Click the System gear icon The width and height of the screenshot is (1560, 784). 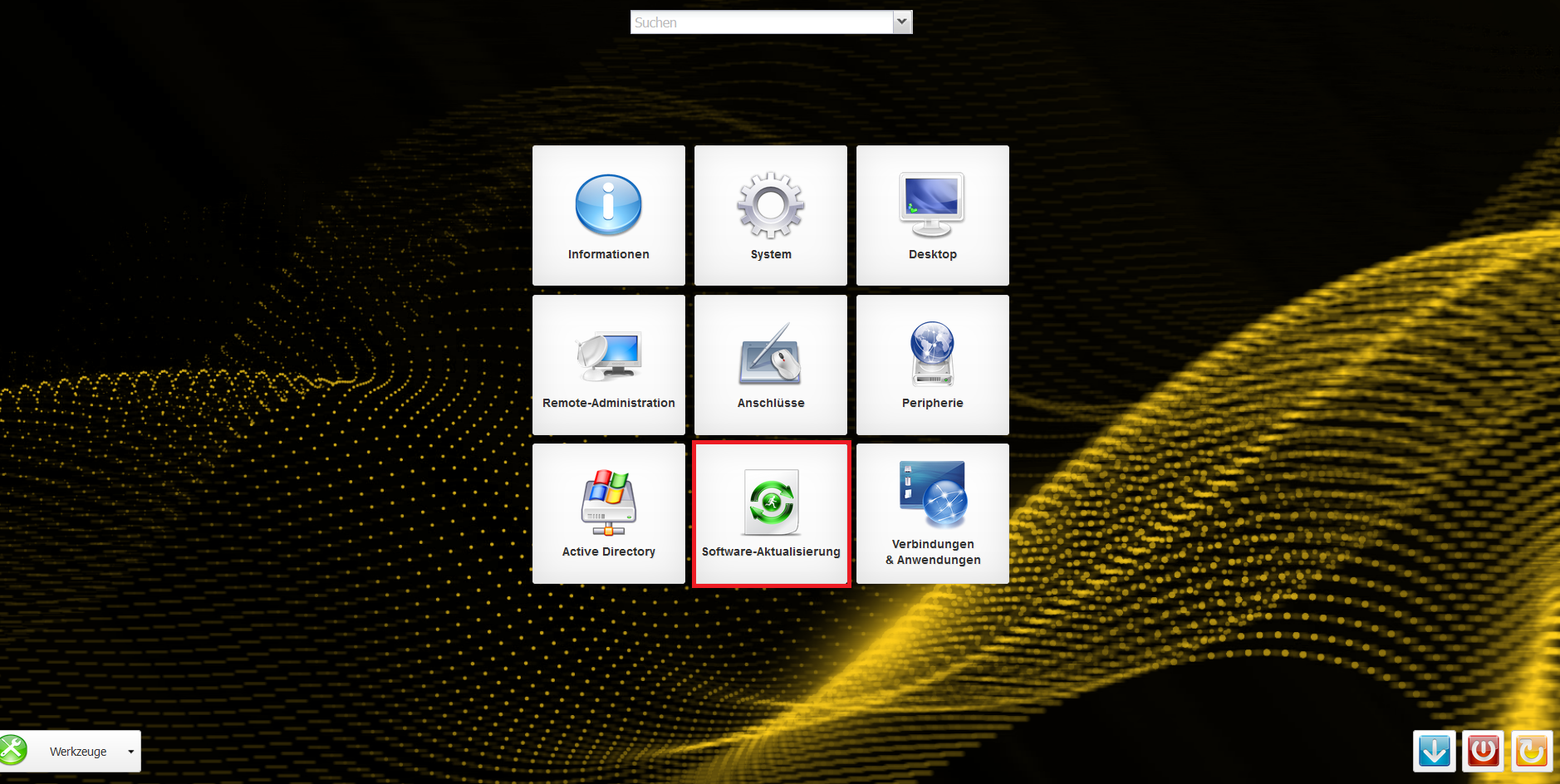[x=770, y=205]
